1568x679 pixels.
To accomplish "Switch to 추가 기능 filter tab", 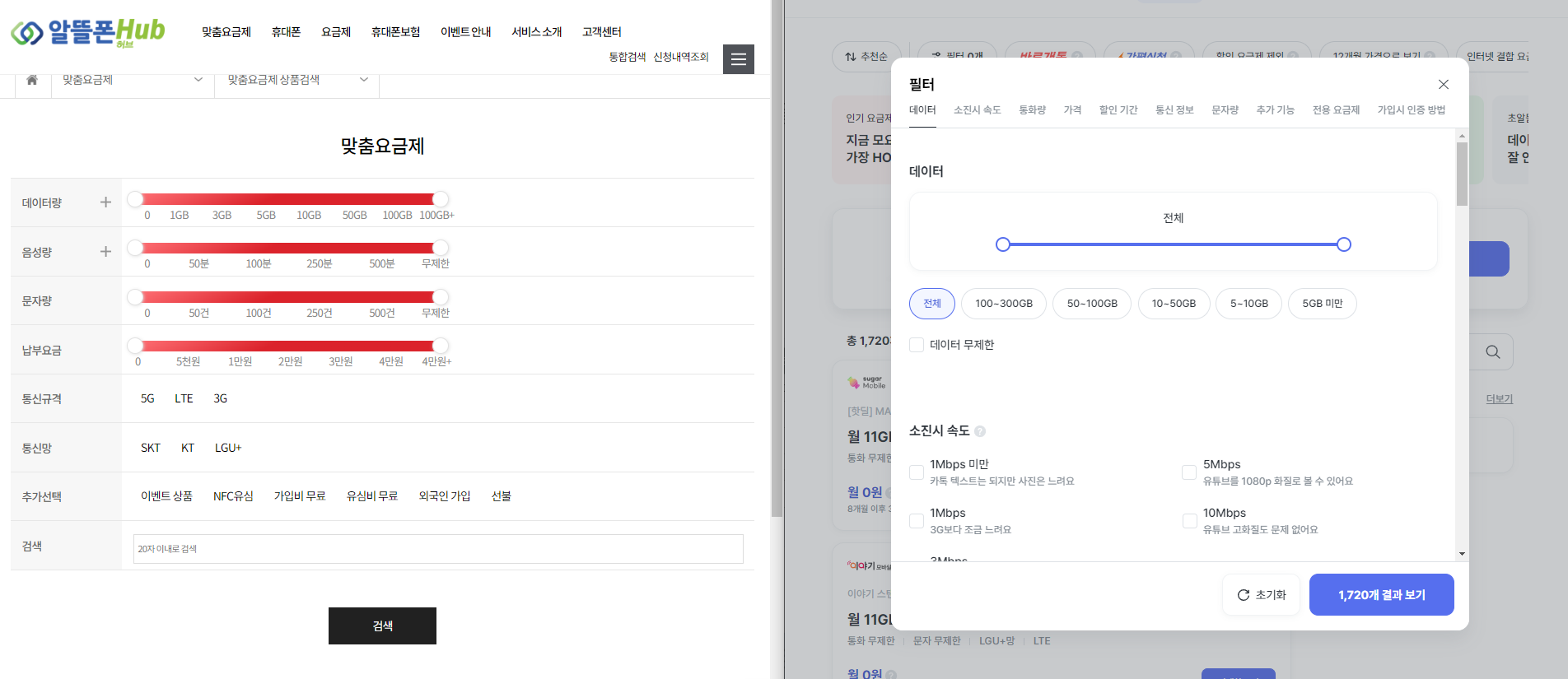I will pos(1276,110).
